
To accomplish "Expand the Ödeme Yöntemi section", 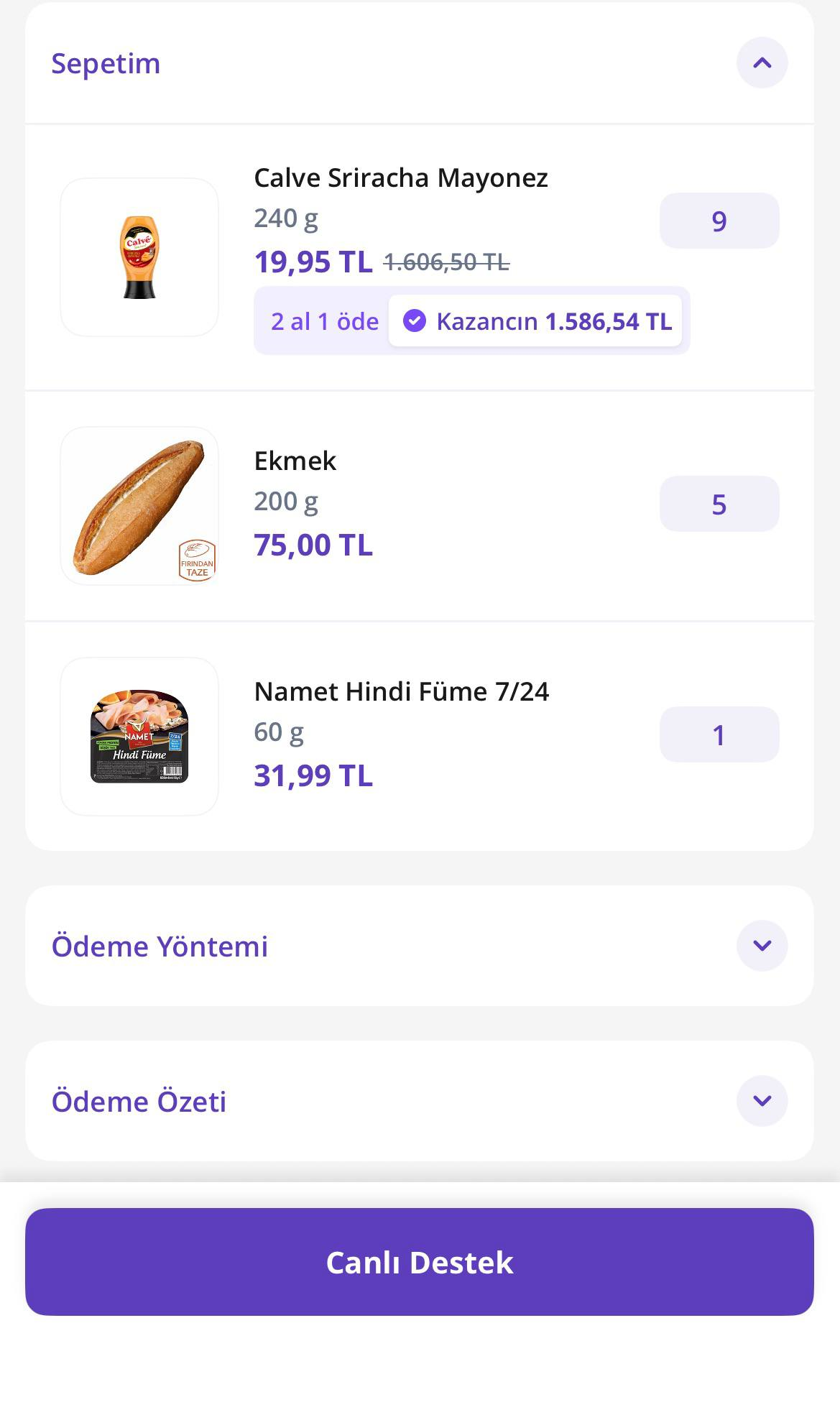I will (x=762, y=946).
